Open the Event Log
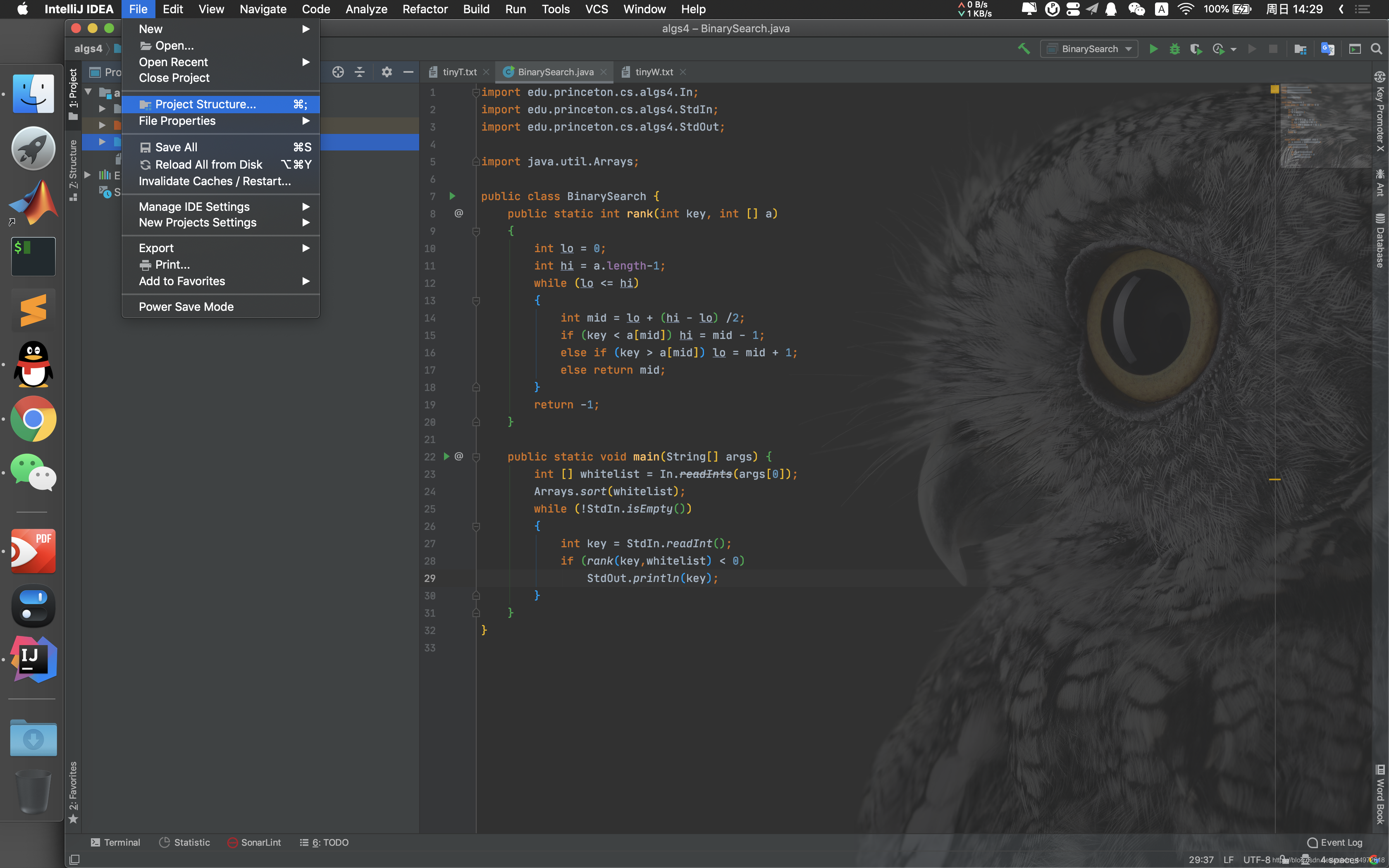1389x868 pixels. click(x=1334, y=842)
